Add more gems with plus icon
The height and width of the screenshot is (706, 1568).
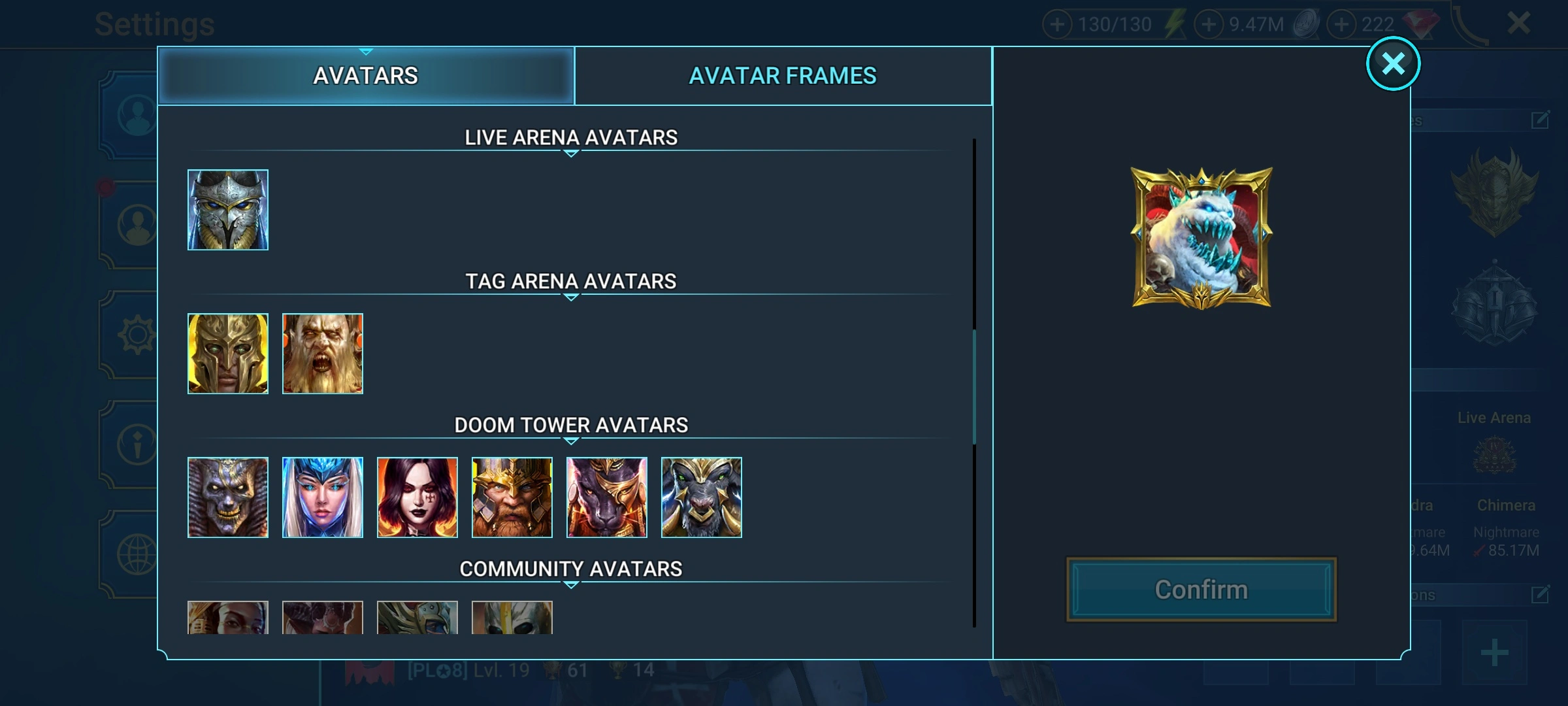click(x=1341, y=25)
